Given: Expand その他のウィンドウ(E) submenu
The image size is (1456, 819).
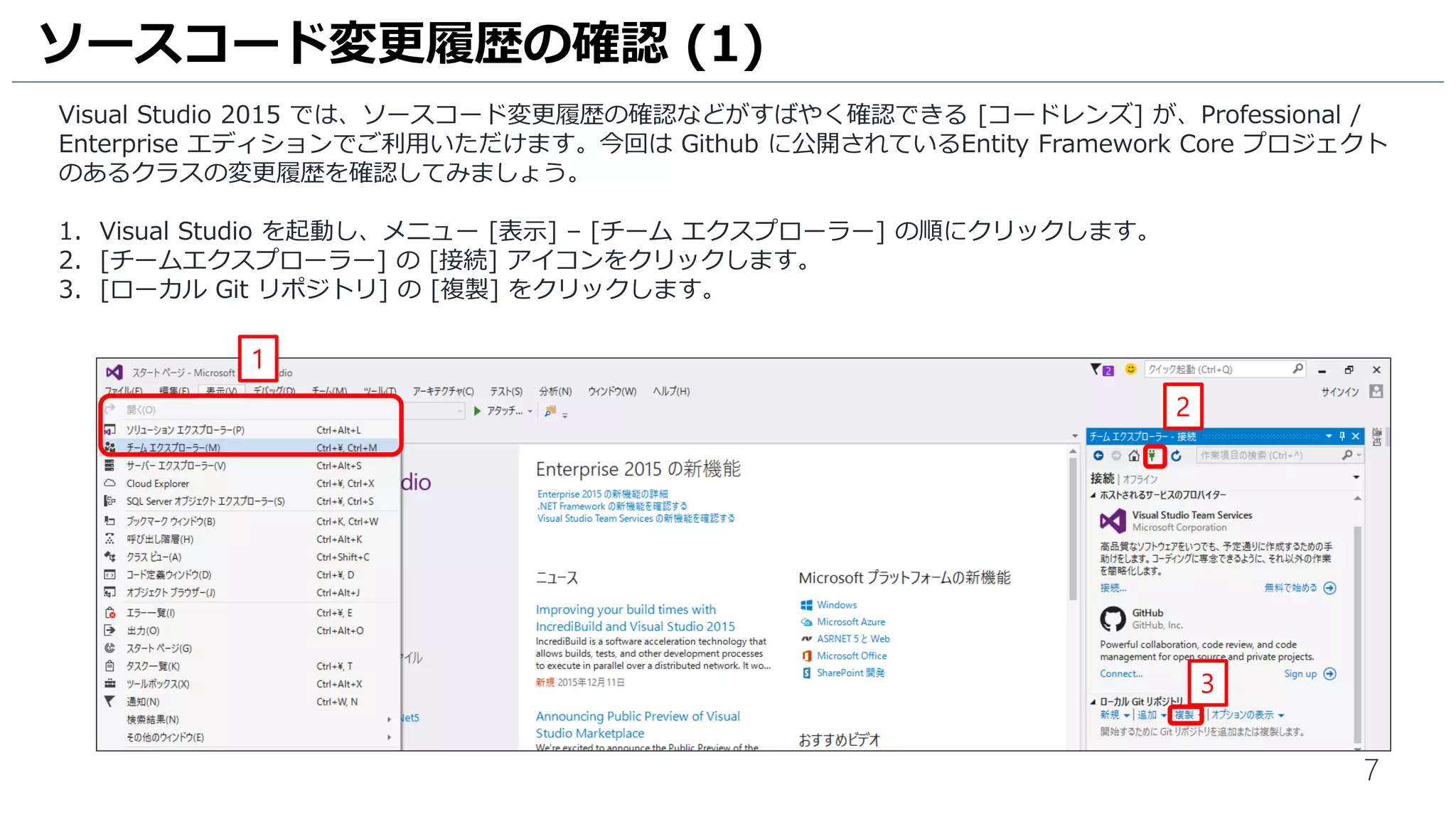Looking at the screenshot, I should [390, 737].
